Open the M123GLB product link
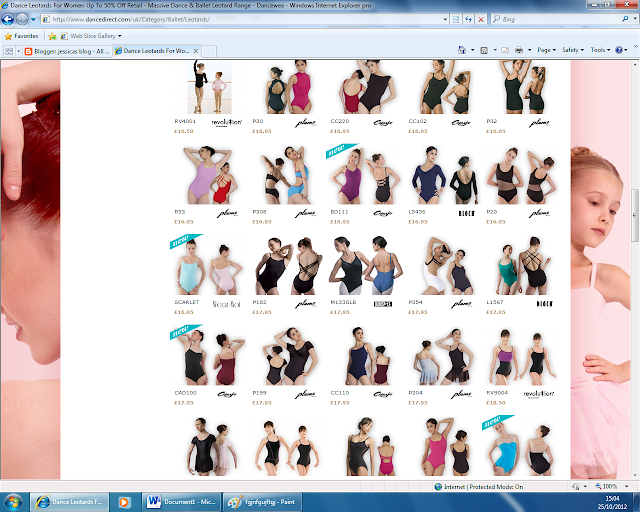Viewport: 640px width, 512px height. (x=343, y=302)
